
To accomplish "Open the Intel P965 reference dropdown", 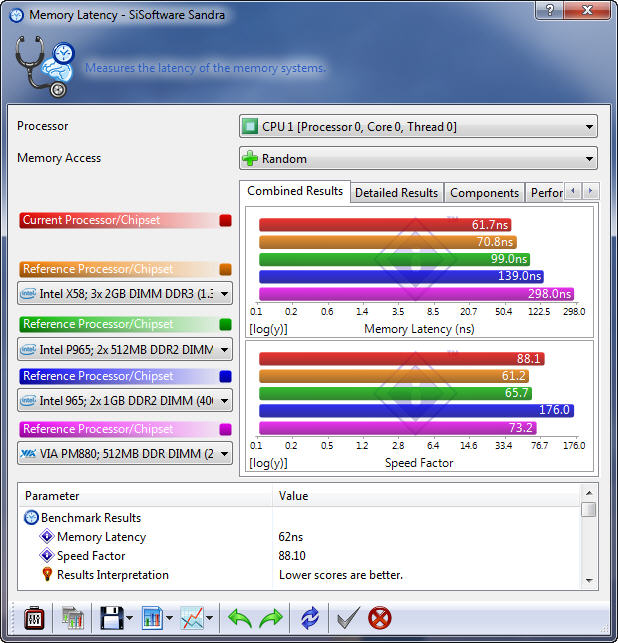I will (x=125, y=349).
